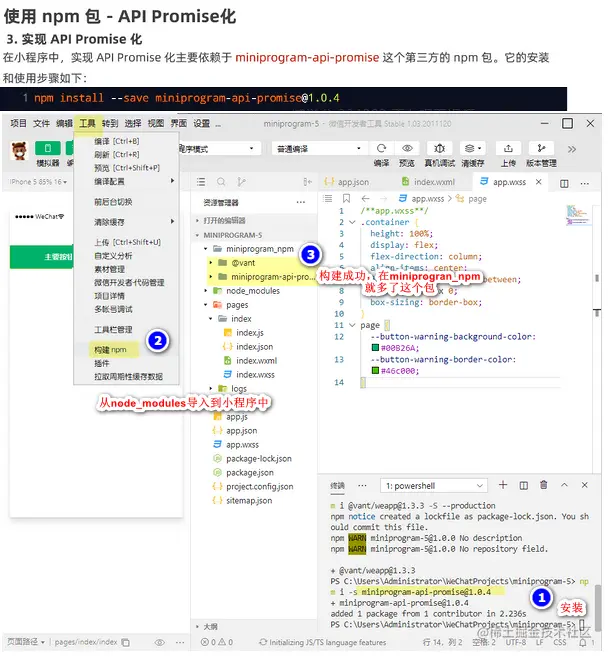Add new terminal with plus icon
609x657 pixels.
click(503, 485)
